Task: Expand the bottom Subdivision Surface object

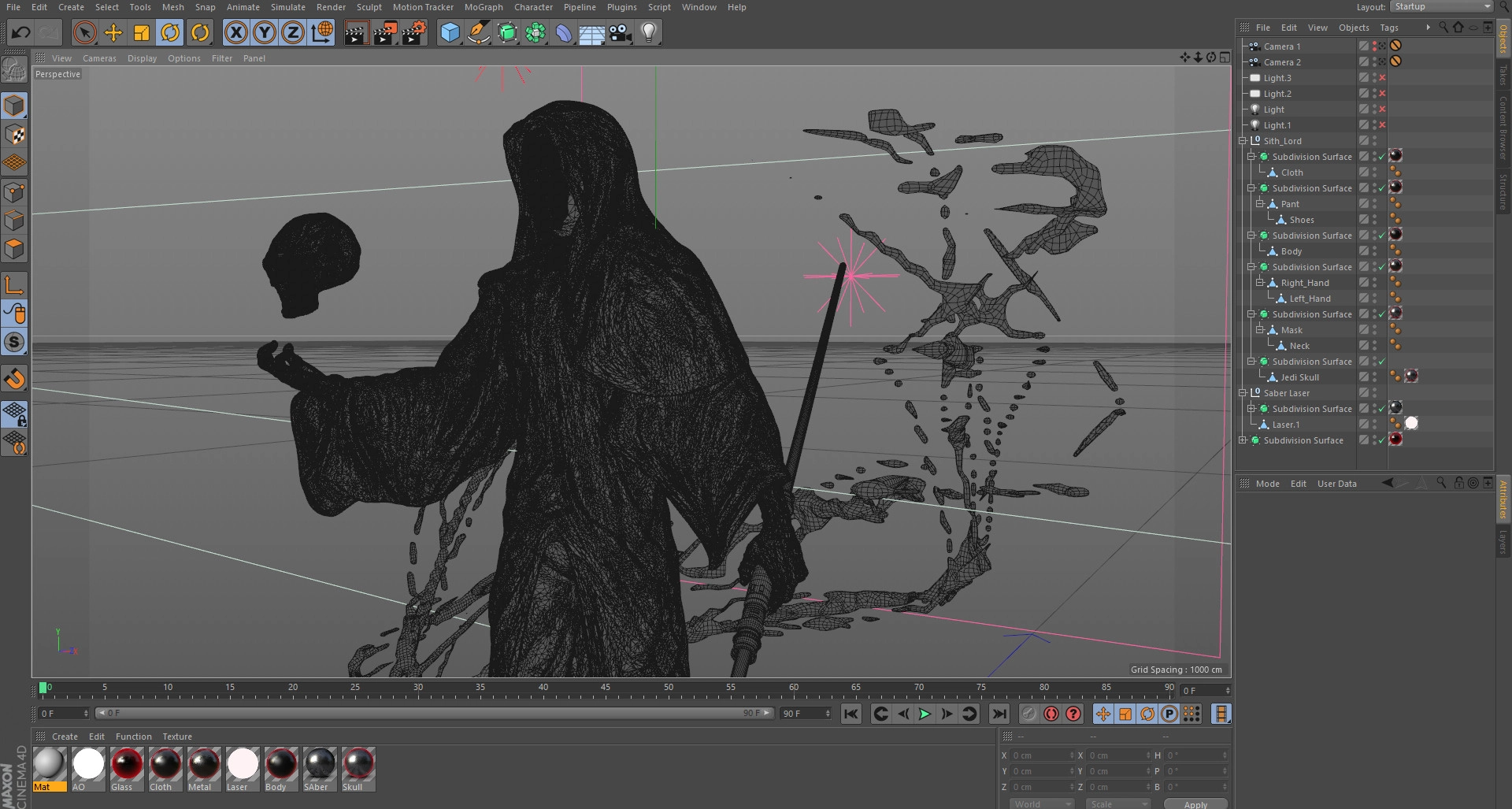Action: pos(1243,440)
